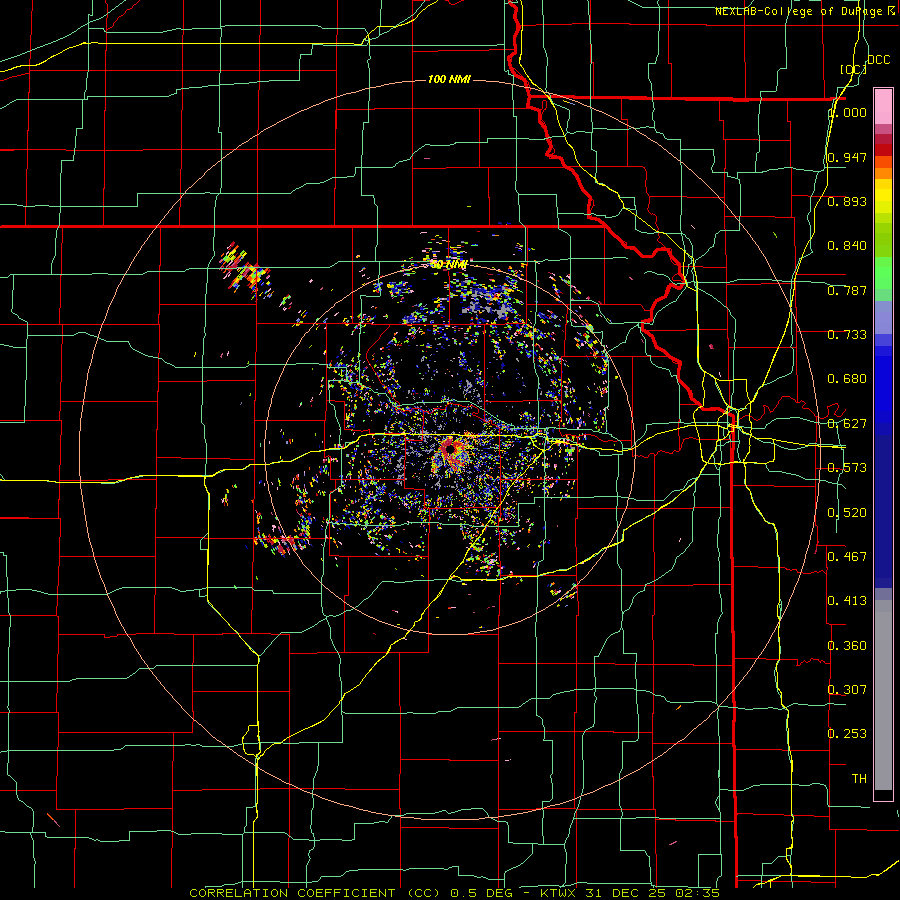
Task: Click the 0.840 scale value
Action: 847,246
